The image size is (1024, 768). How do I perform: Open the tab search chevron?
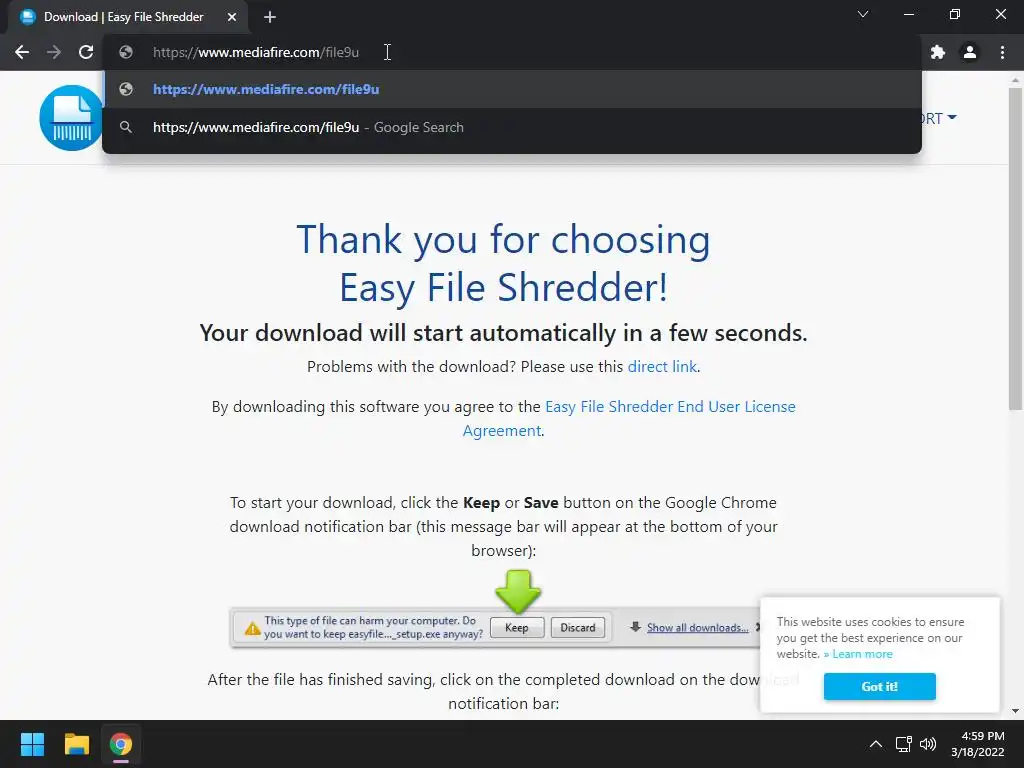pyautogui.click(x=863, y=14)
